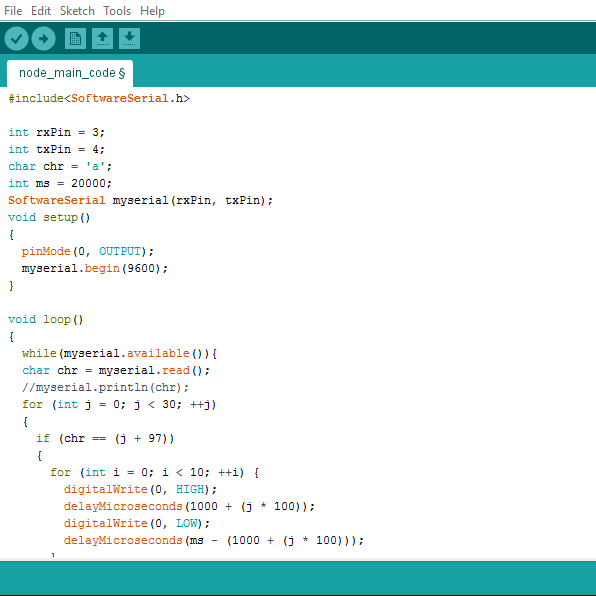Click the digitalWrite(0, HIGH) line

click(x=140, y=489)
